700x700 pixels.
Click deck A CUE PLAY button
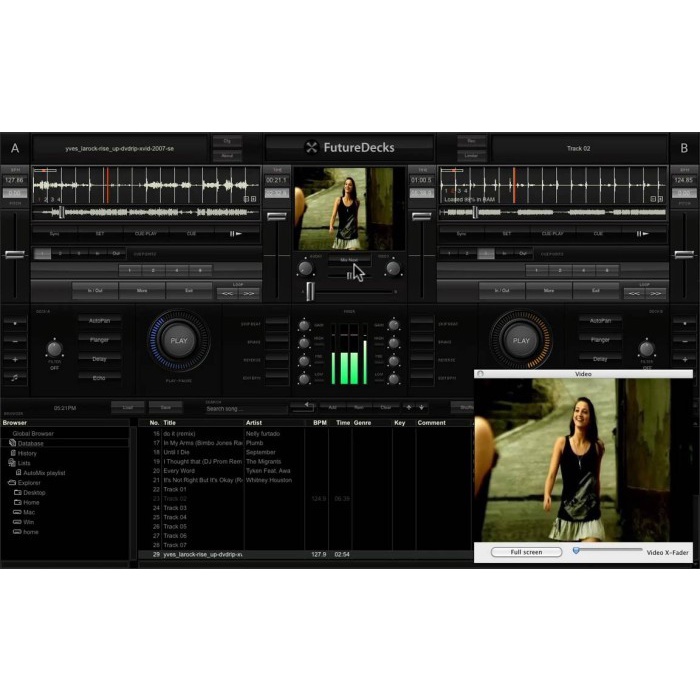click(146, 233)
